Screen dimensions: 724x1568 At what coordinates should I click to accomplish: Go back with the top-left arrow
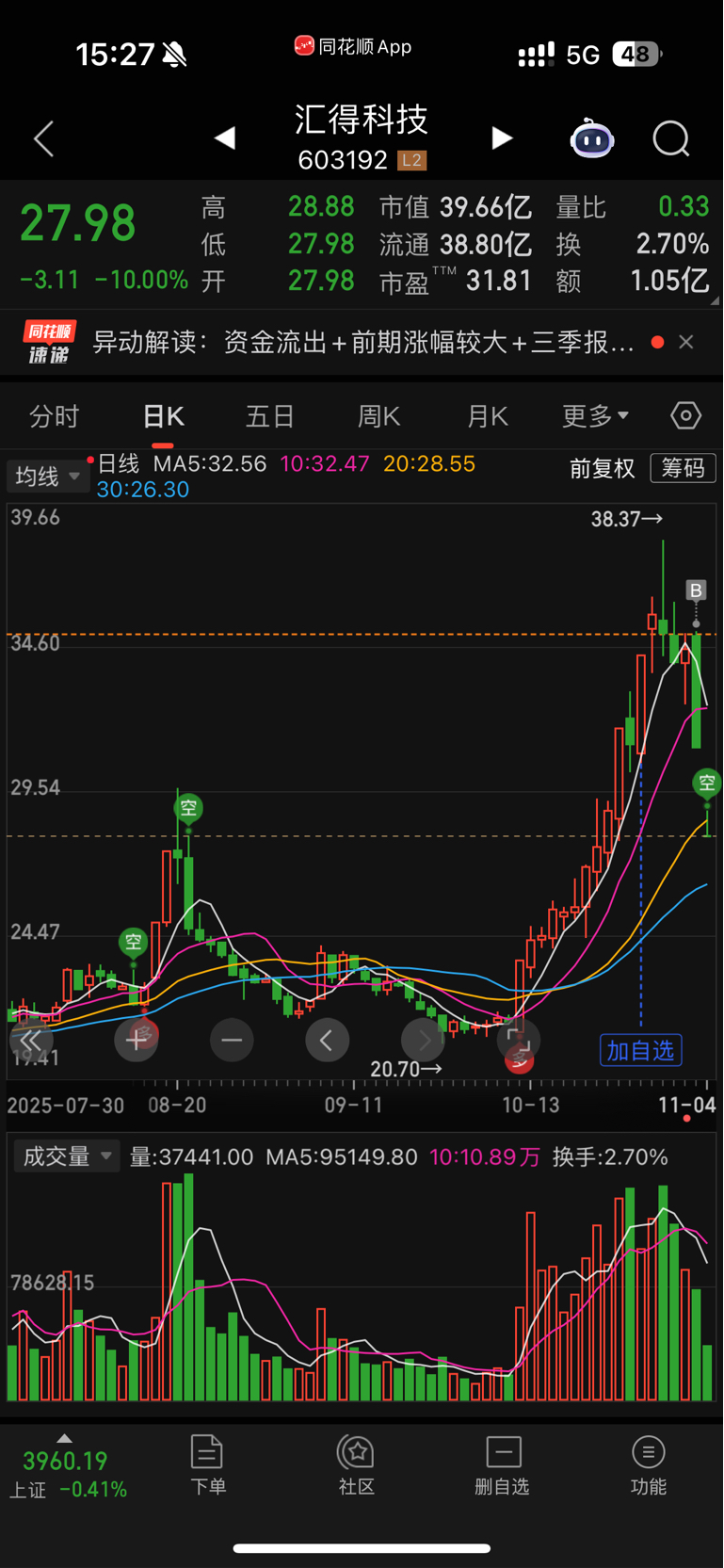pyautogui.click(x=43, y=138)
